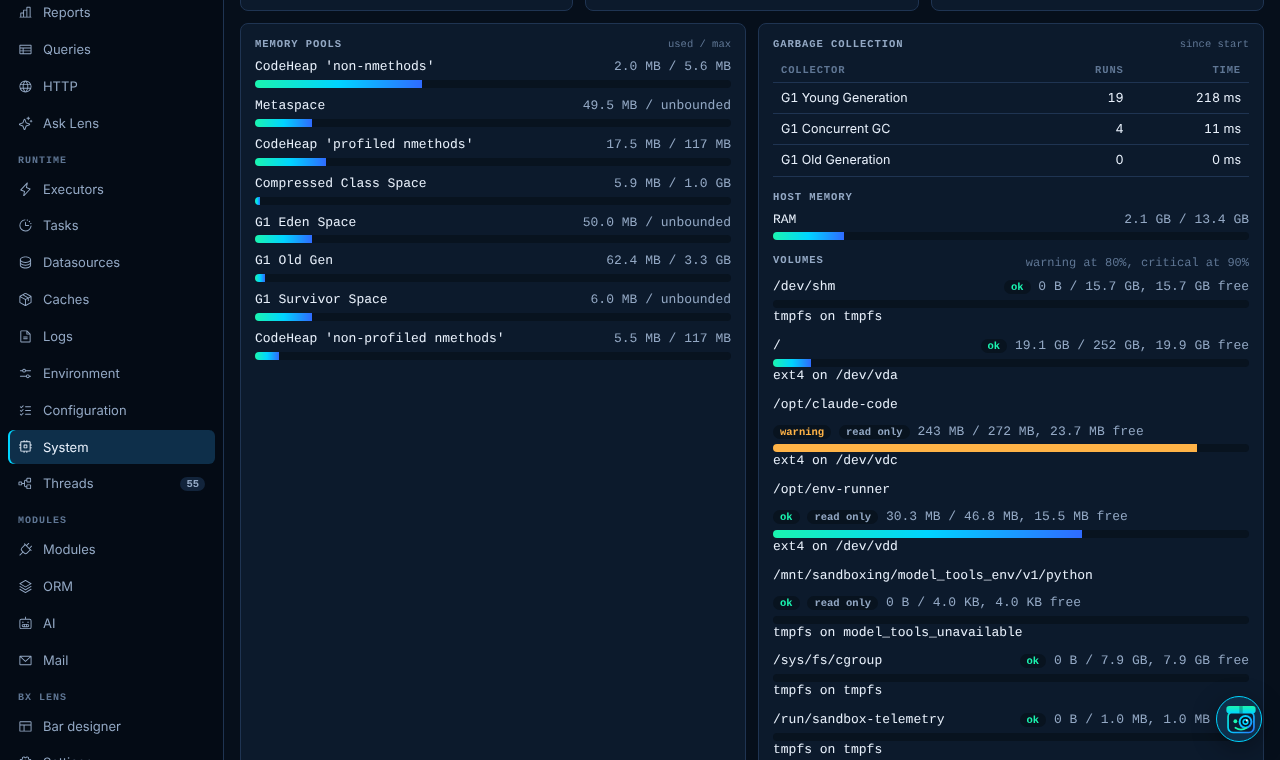This screenshot has width=1280, height=760.
Task: Click the Compressed Class Space label
Action: tap(341, 183)
